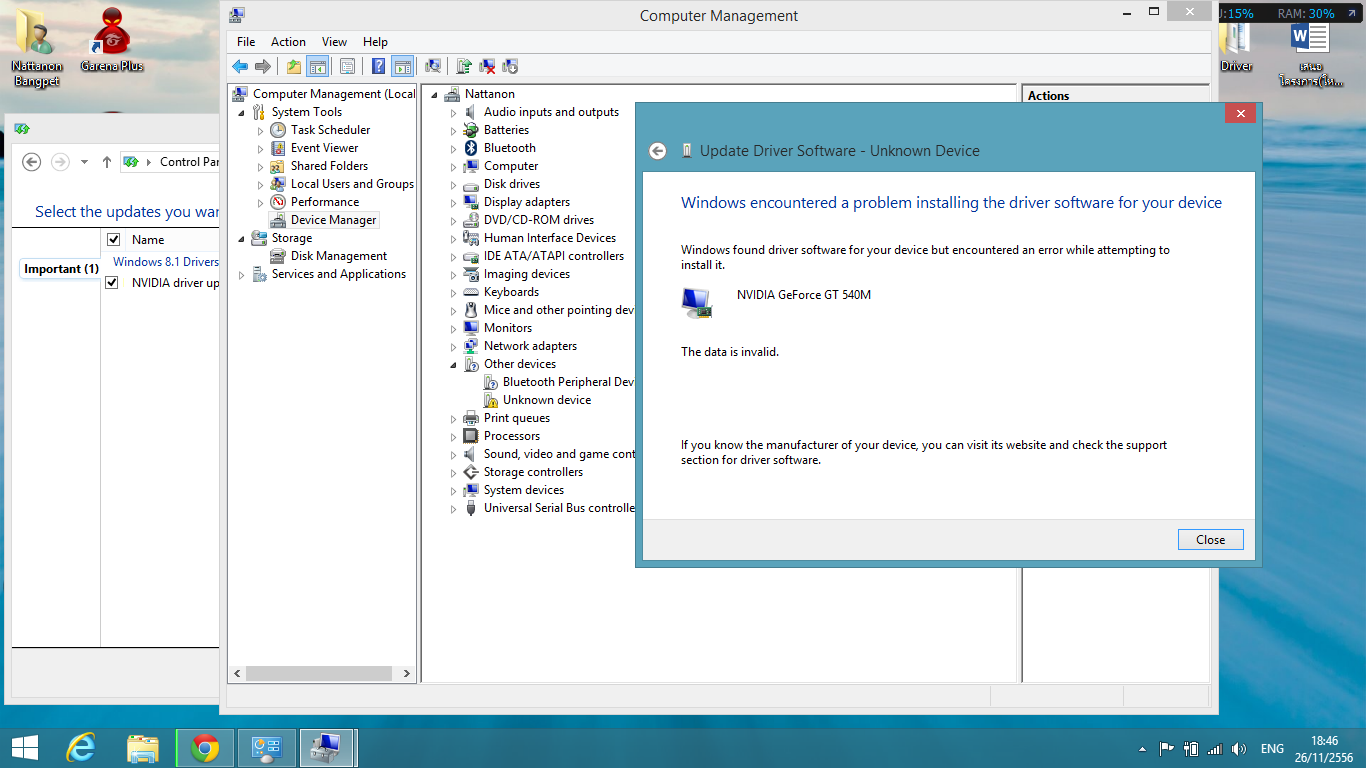This screenshot has height=768, width=1366.
Task: Click the Up arrow in Control Panel window
Action: [x=107, y=162]
